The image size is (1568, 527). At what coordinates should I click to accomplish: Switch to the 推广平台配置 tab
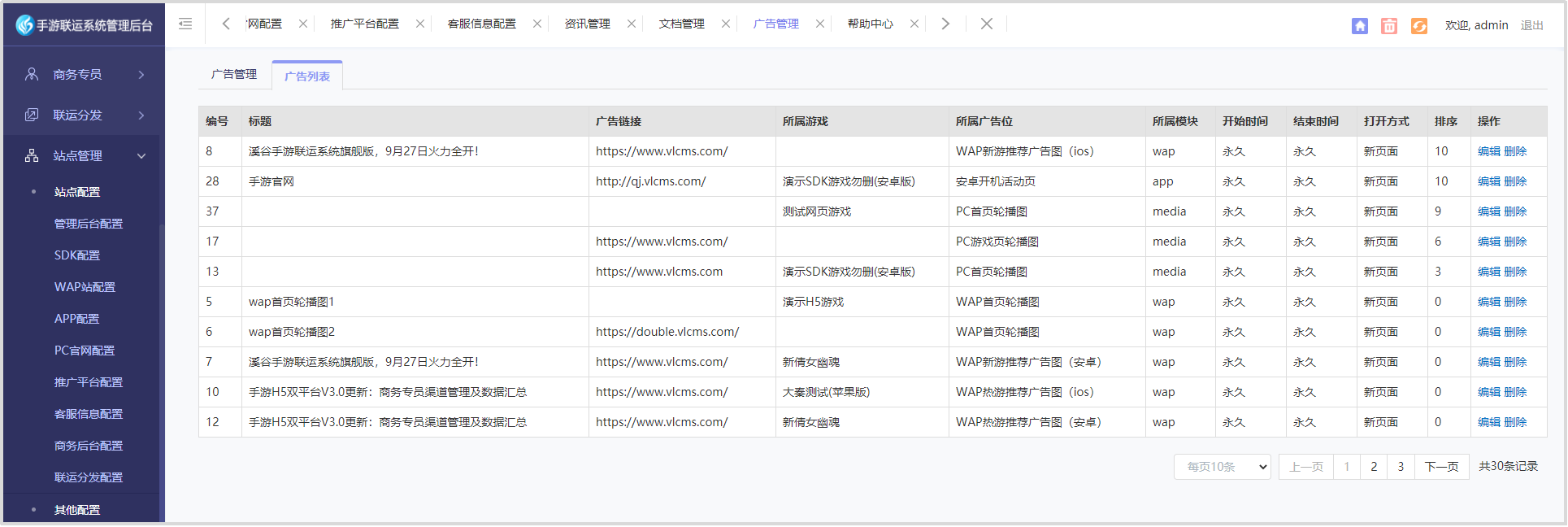click(365, 24)
